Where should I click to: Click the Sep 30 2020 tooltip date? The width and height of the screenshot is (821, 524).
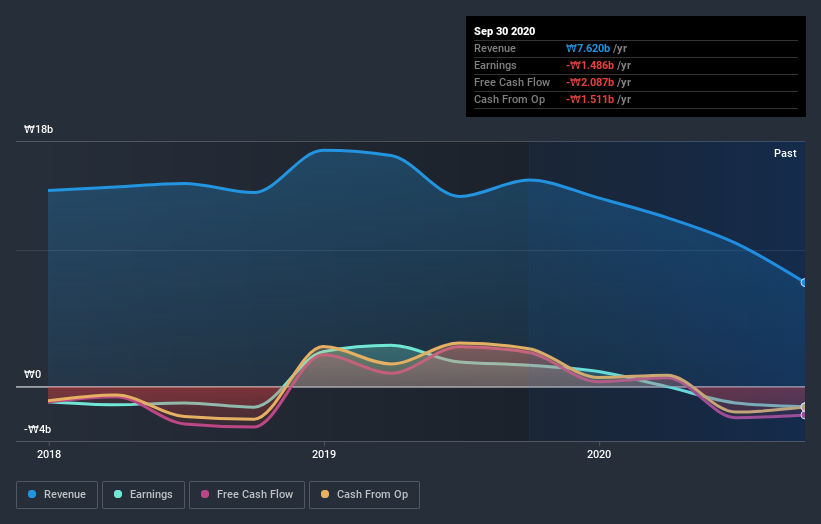[504, 31]
